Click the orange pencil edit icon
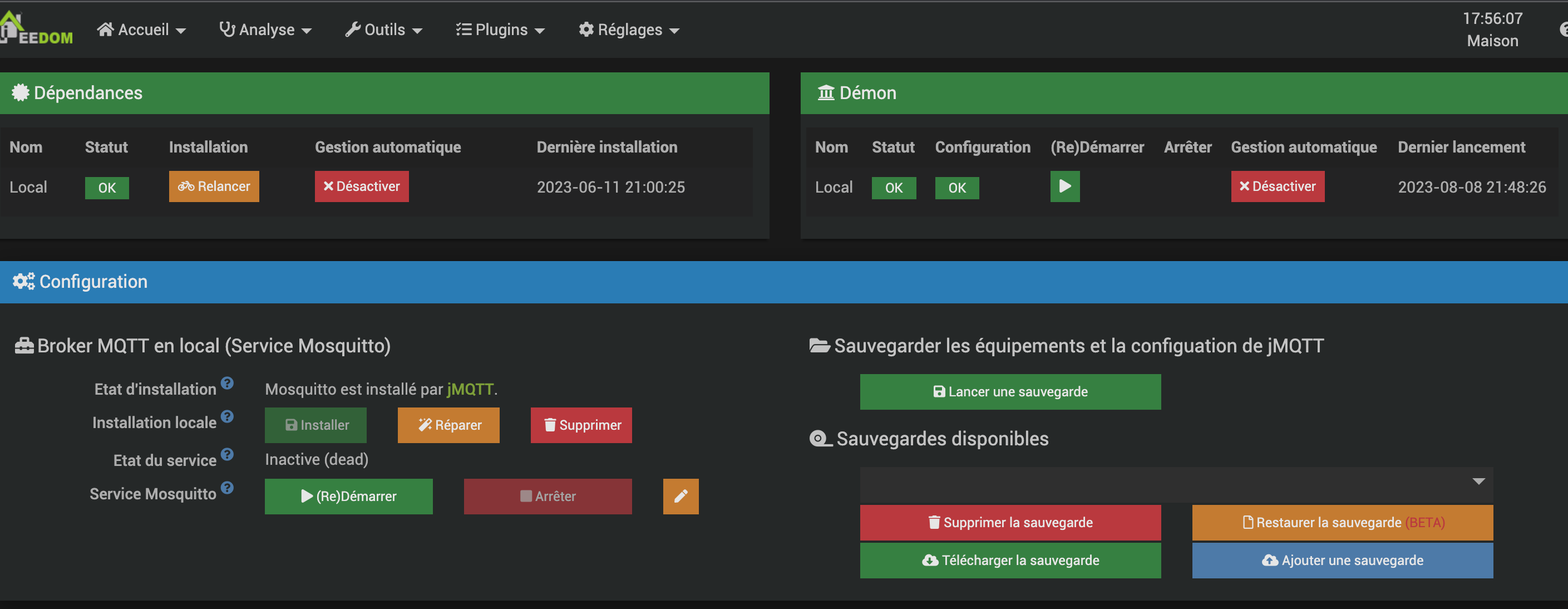Image resolution: width=1568 pixels, height=609 pixels. [x=681, y=497]
